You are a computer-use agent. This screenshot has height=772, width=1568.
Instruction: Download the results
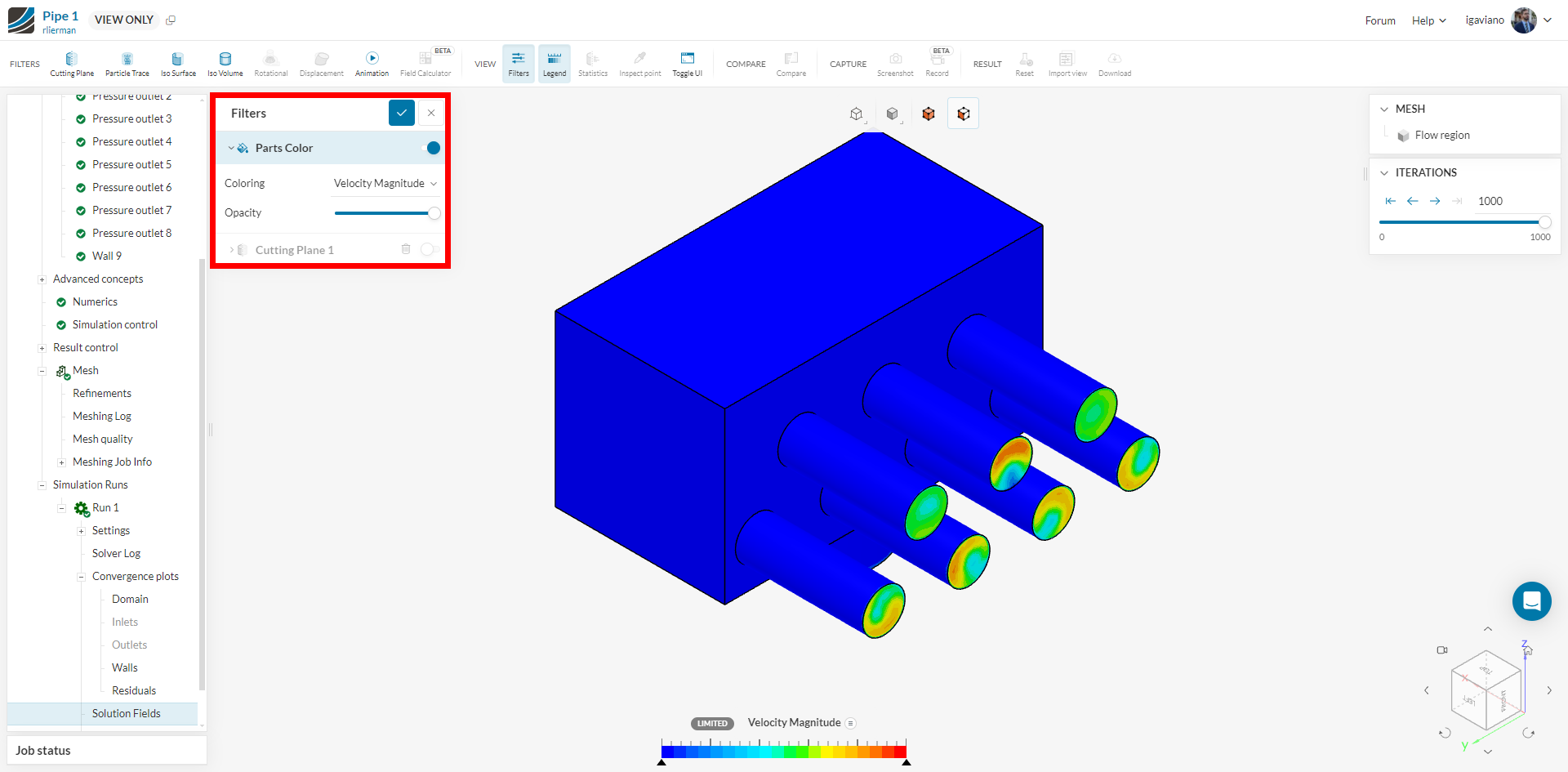pos(1115,64)
